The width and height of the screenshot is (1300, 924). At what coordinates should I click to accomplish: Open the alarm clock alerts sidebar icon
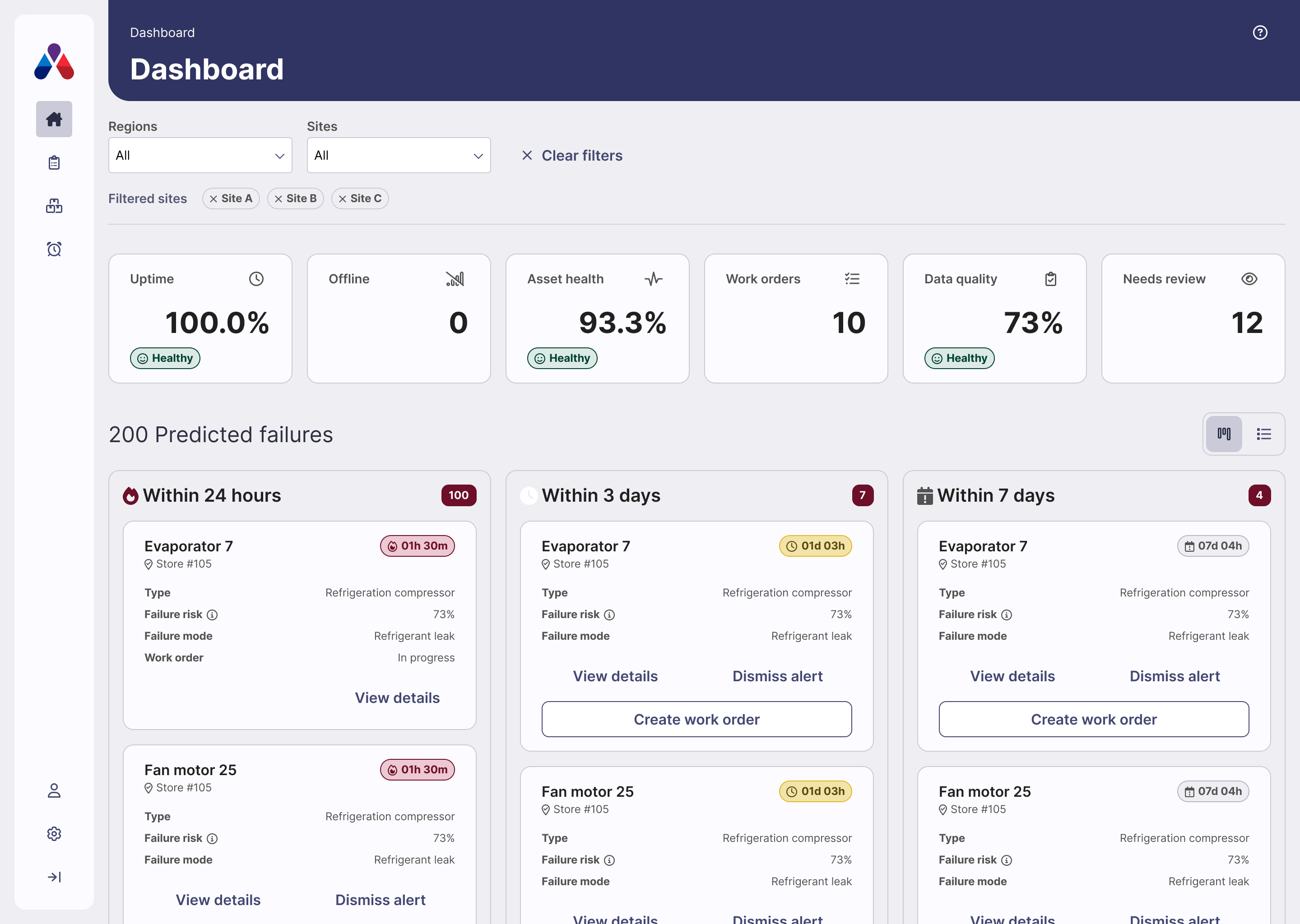point(54,249)
